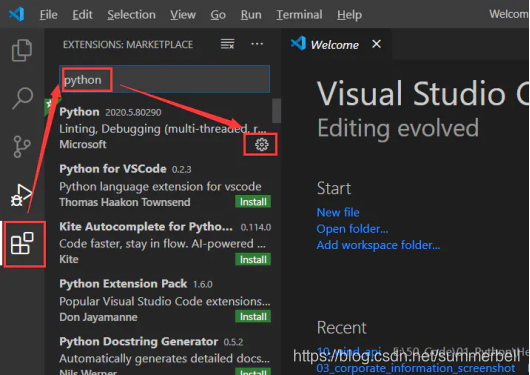The image size is (530, 375).
Task: Select the Welcome editor tab
Action: click(335, 45)
